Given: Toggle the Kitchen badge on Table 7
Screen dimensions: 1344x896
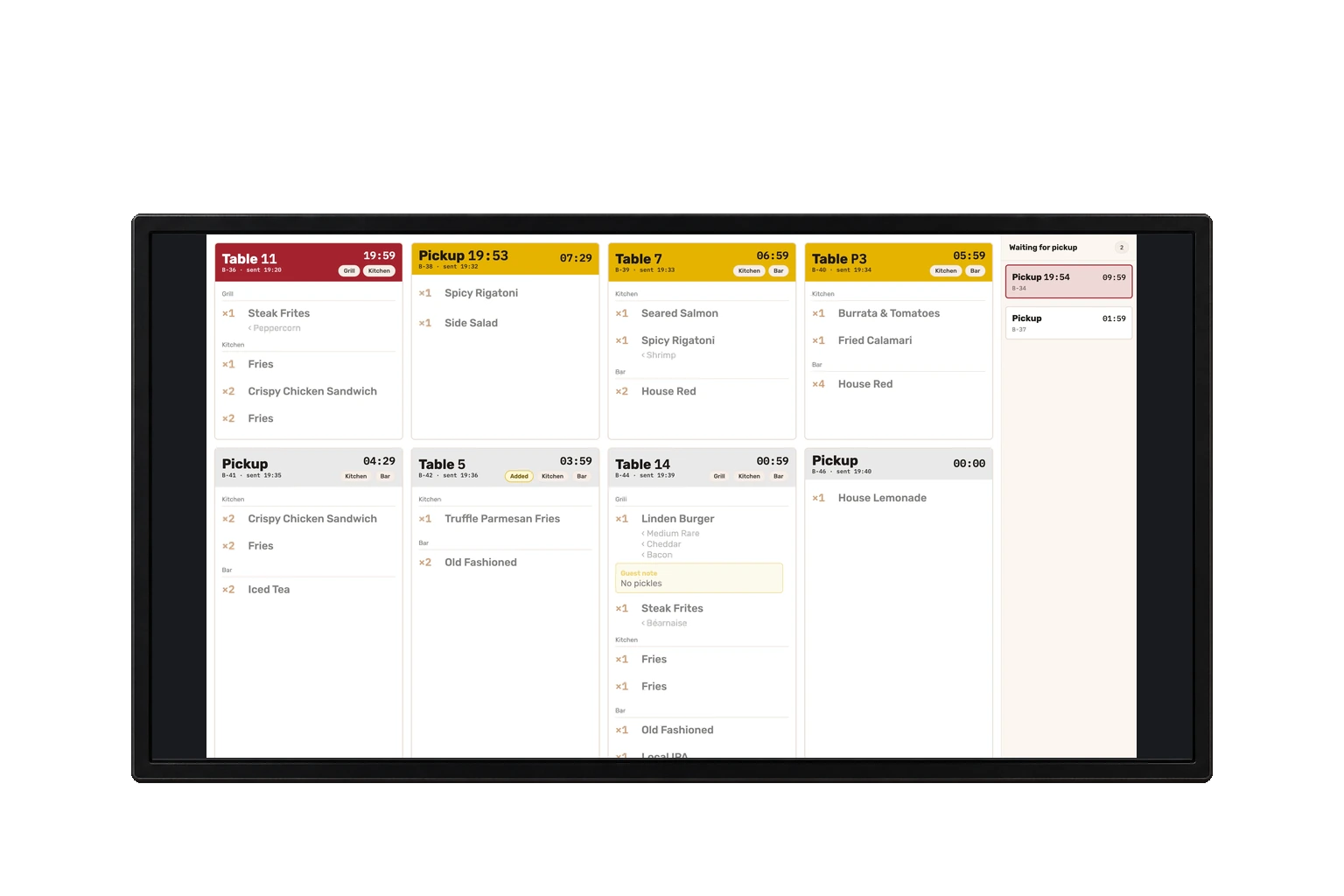Looking at the screenshot, I should pyautogui.click(x=749, y=271).
